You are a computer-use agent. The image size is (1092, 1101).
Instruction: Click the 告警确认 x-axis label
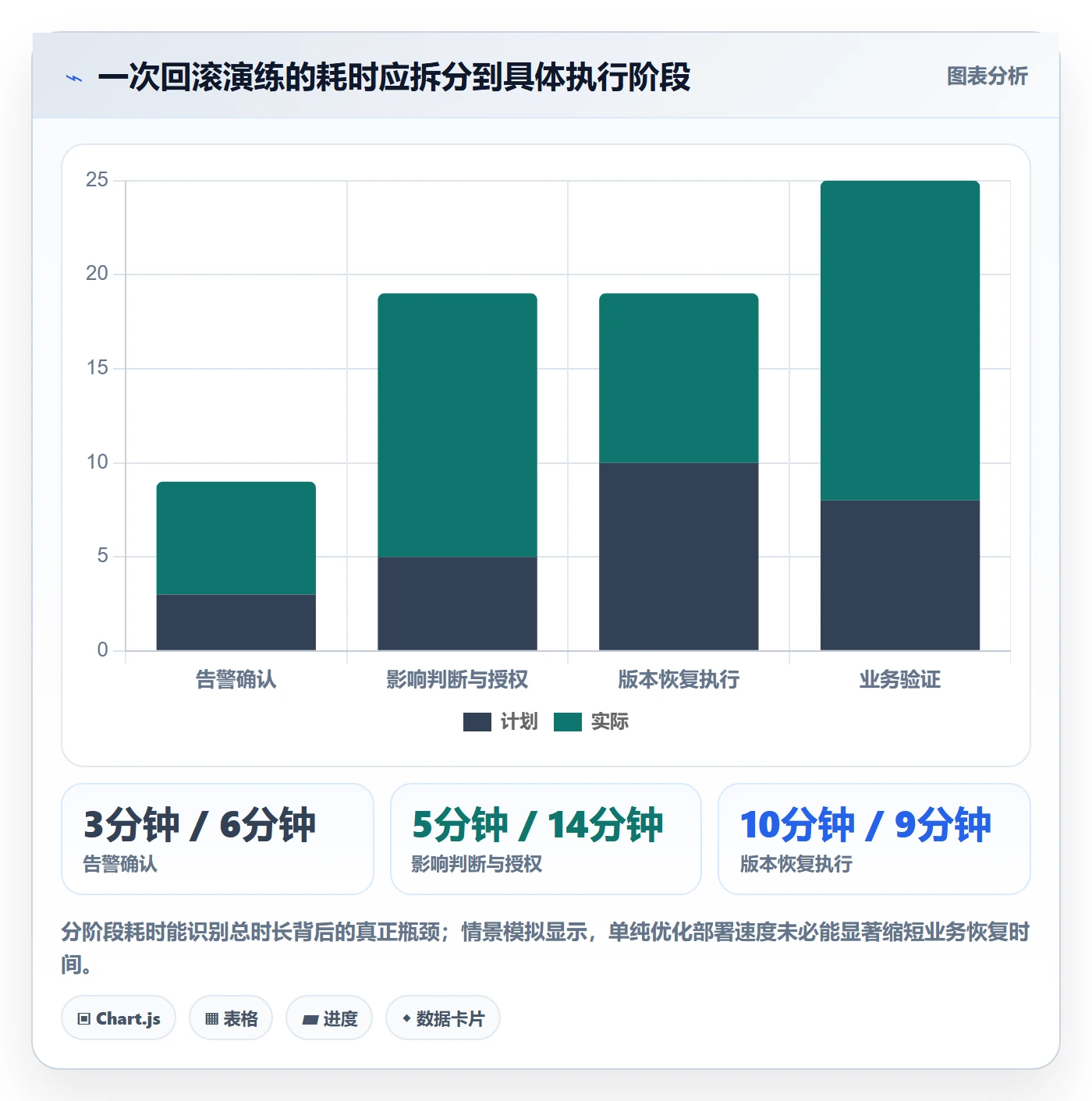236,680
